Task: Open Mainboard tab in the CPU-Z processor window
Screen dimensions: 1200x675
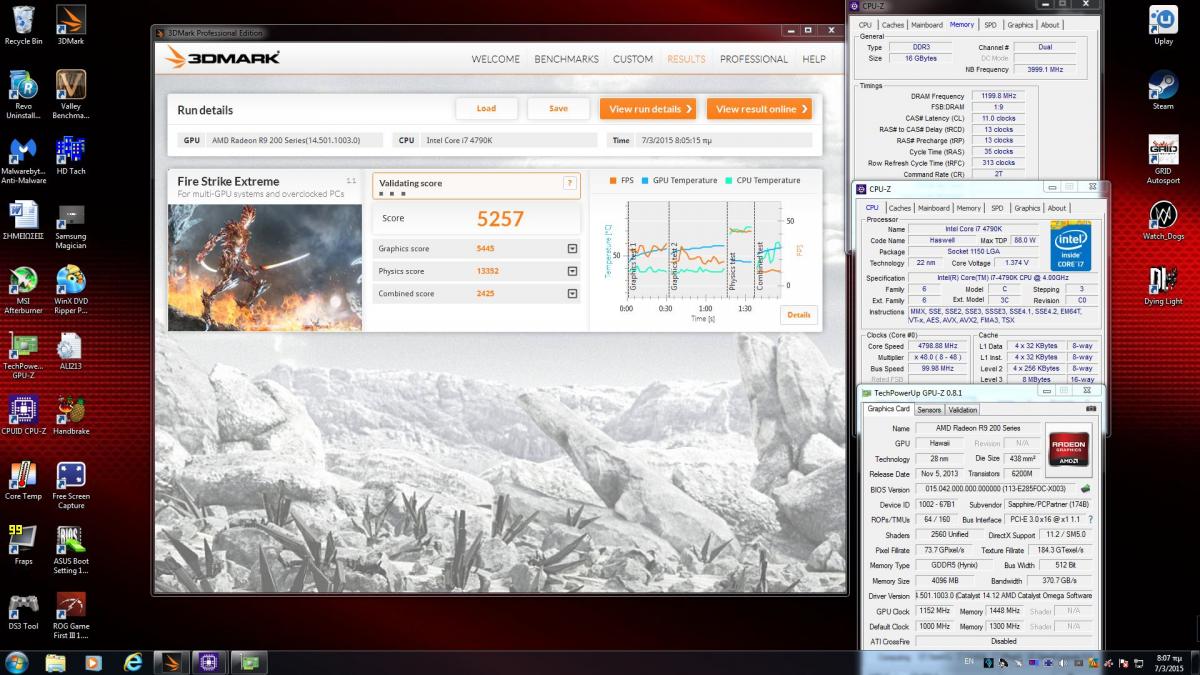Action: (934, 208)
